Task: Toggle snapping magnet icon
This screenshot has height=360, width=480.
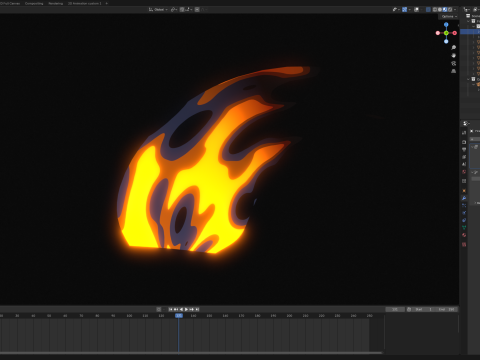Action: click(182, 10)
